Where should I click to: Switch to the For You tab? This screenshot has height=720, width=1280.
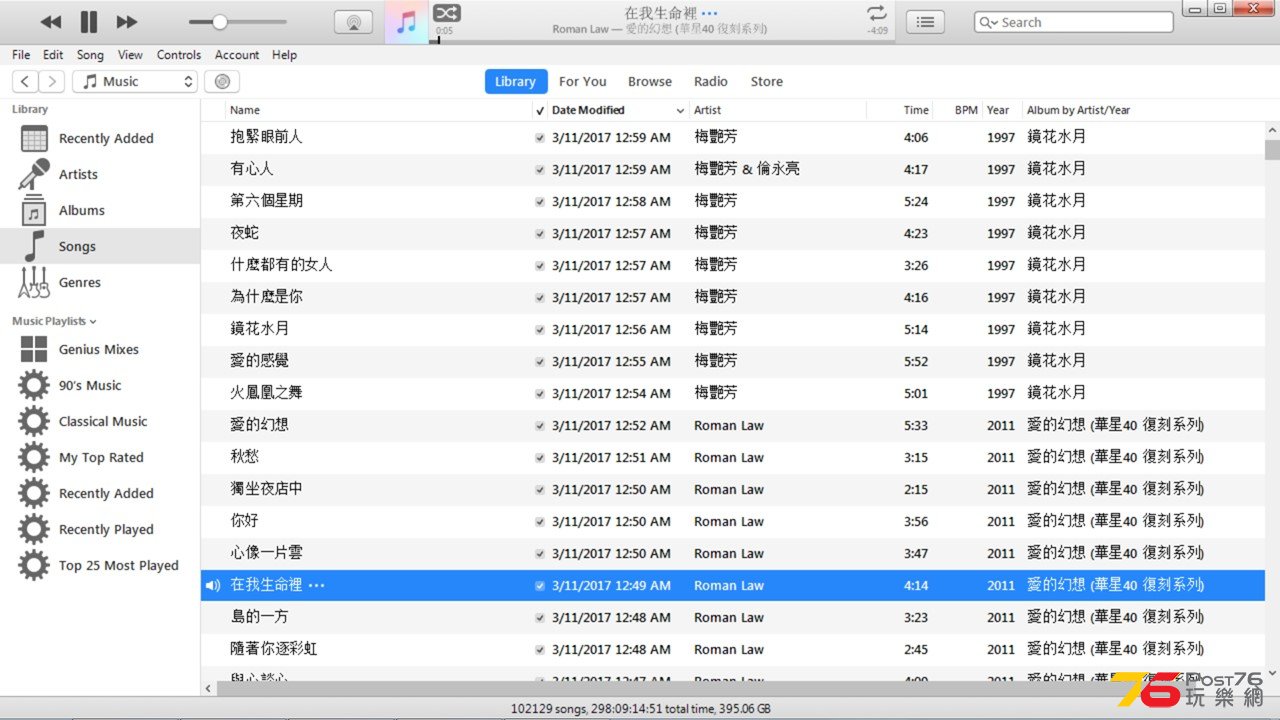pyautogui.click(x=583, y=82)
